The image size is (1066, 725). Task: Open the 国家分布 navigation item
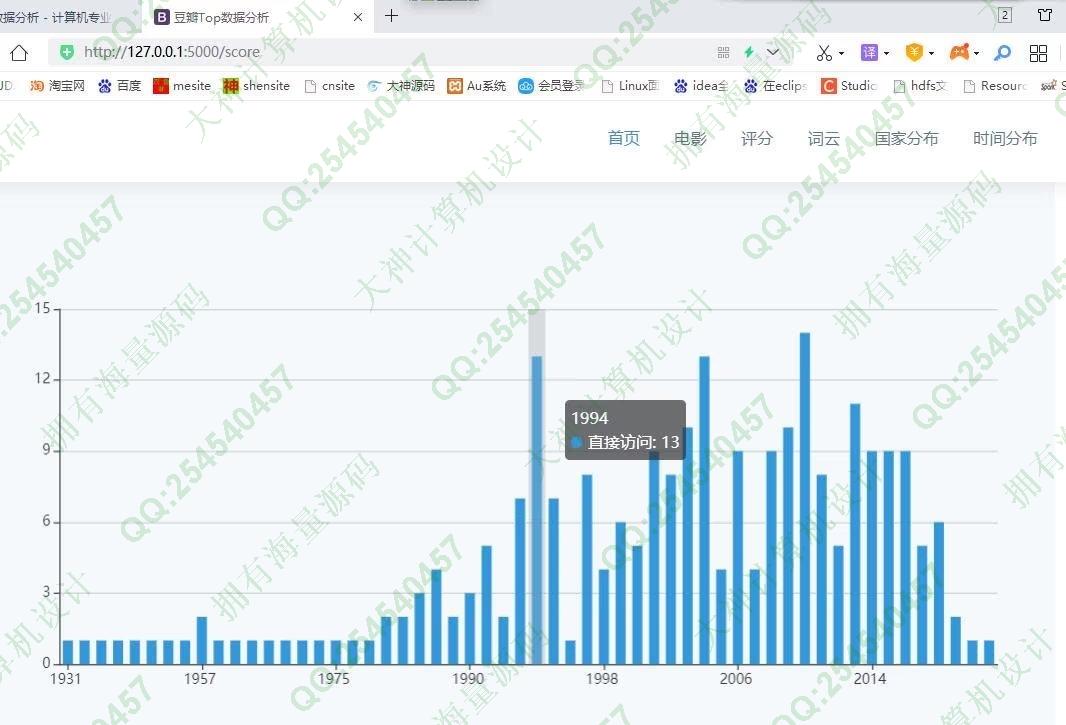[906, 139]
